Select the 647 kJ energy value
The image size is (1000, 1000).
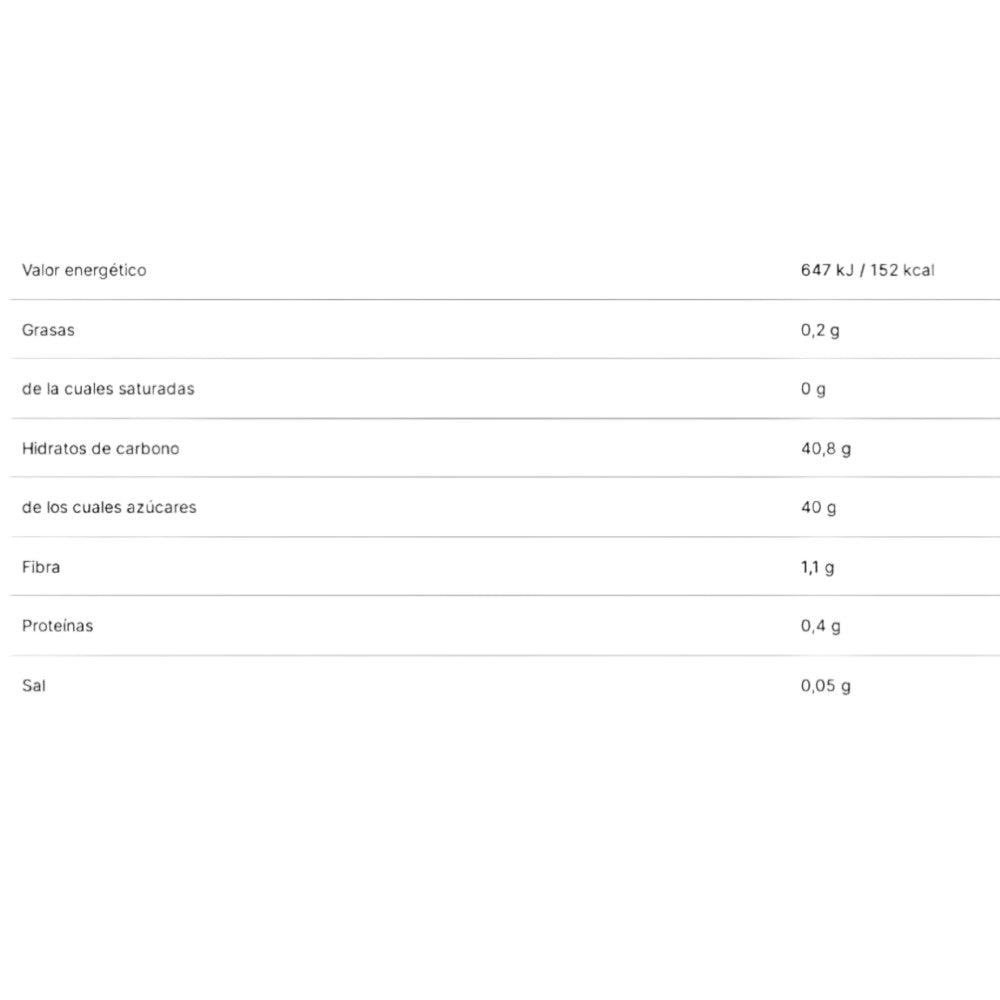coord(826,270)
